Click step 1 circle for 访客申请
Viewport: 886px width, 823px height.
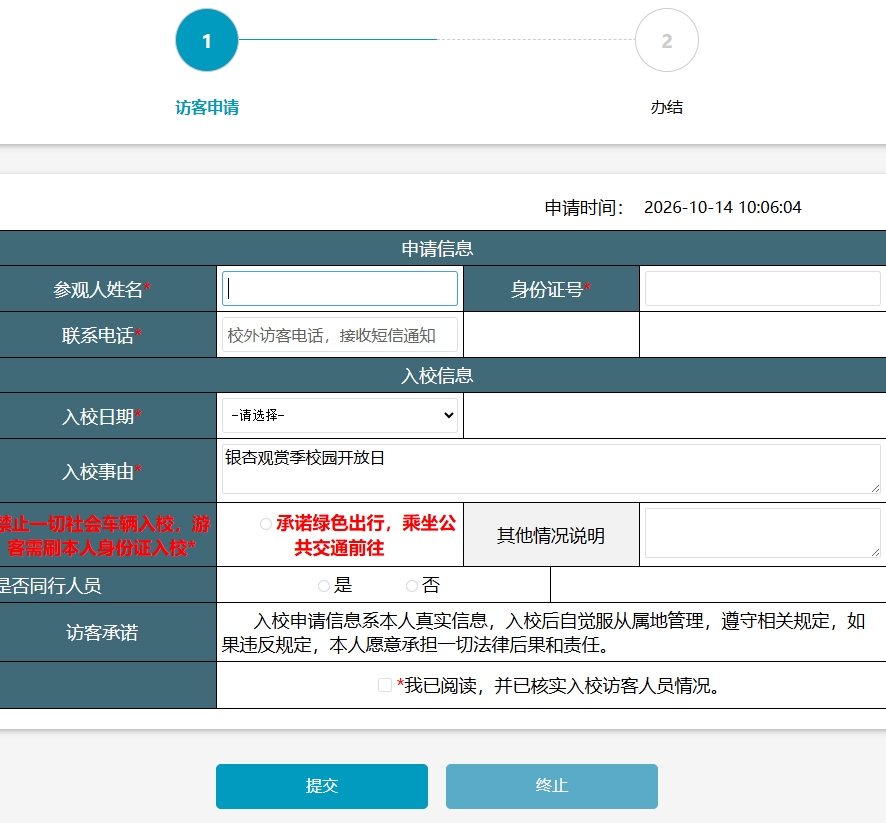207,40
